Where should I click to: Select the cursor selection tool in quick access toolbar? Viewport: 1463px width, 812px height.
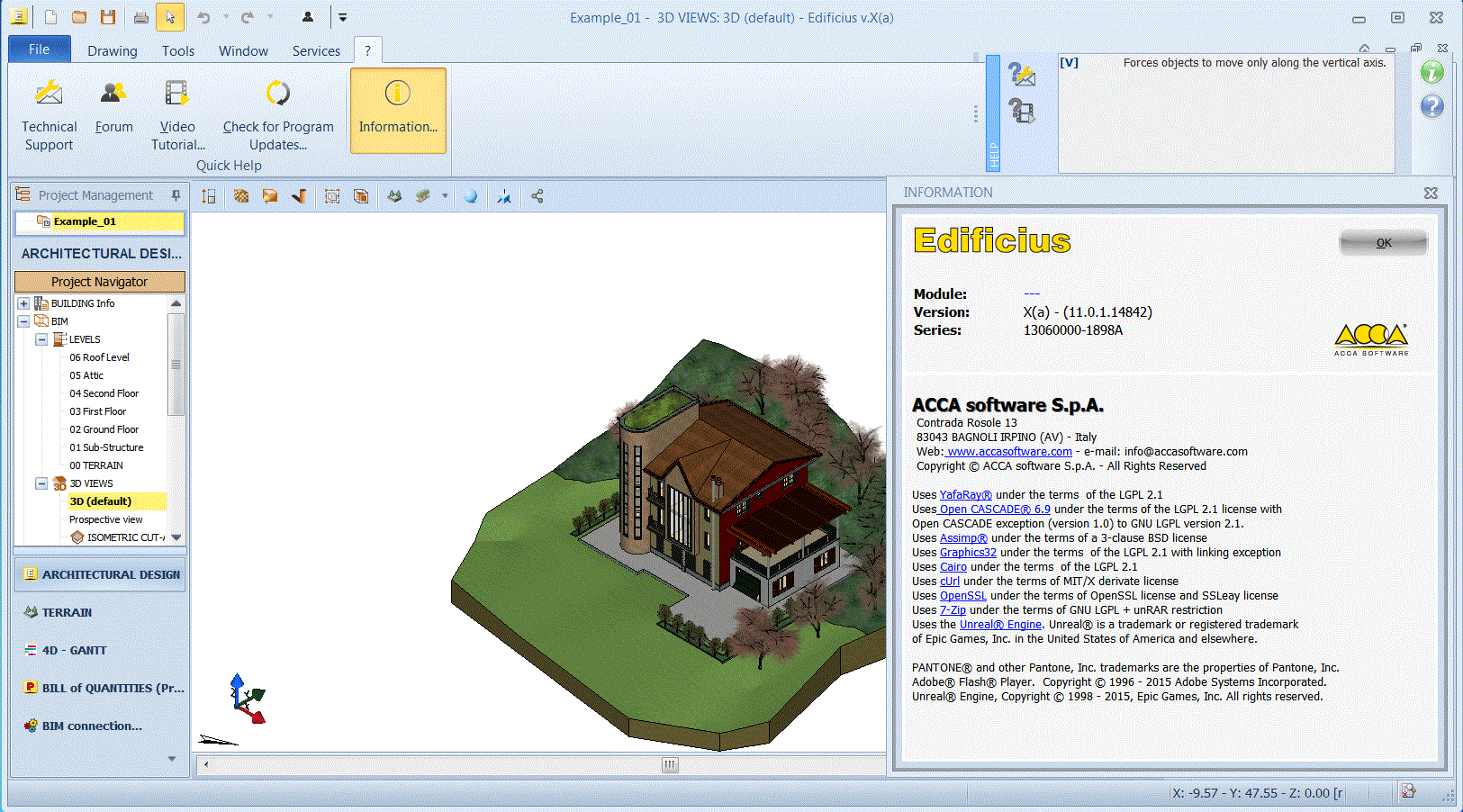tap(170, 17)
